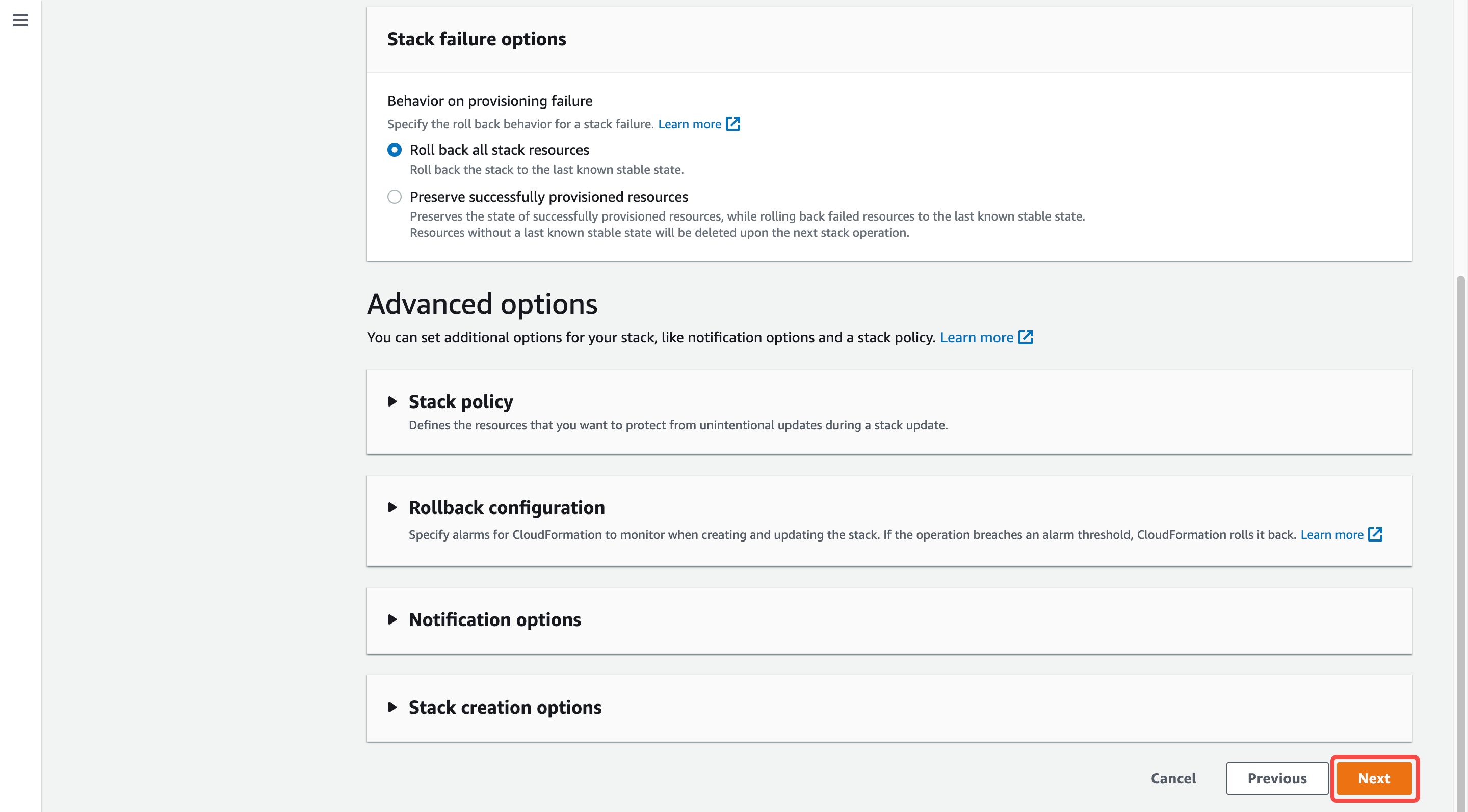Open external link icon beside Rollback configuration Learn more
The image size is (1468, 812).
1376,534
